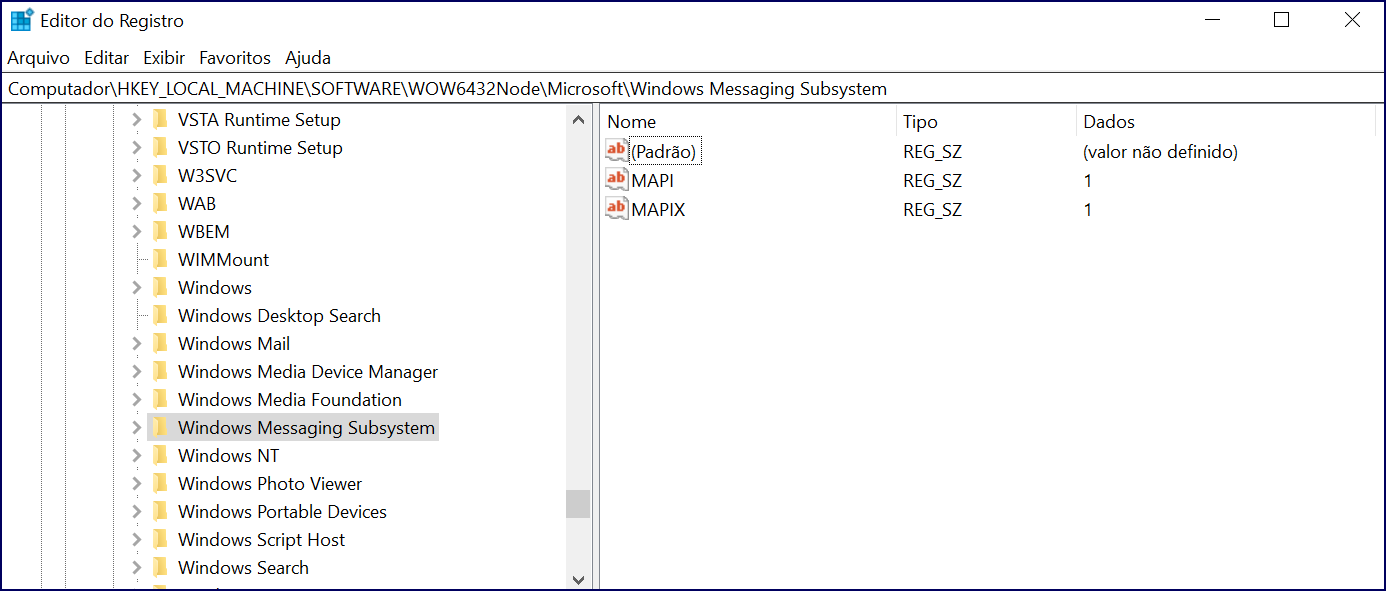
Task: Select the Windows Portable Devices key label
Action: click(x=282, y=511)
